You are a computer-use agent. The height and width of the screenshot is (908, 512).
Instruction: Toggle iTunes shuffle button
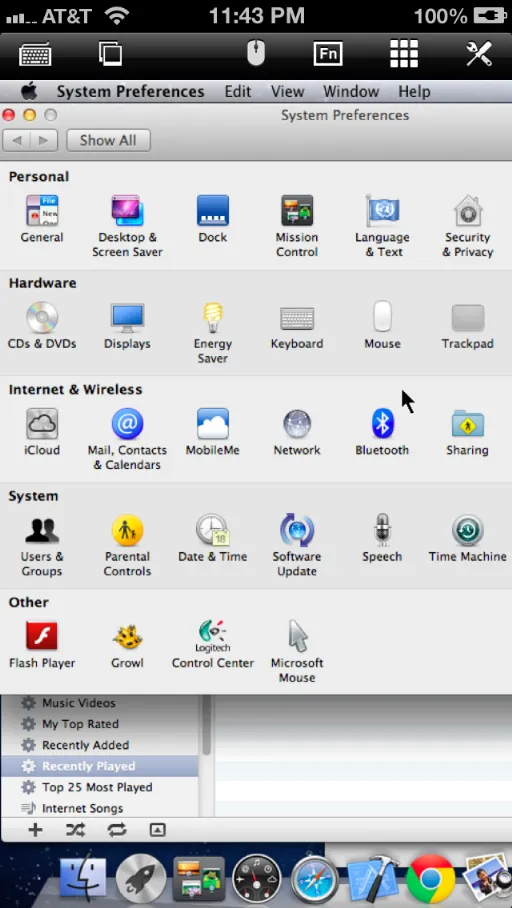coord(75,830)
